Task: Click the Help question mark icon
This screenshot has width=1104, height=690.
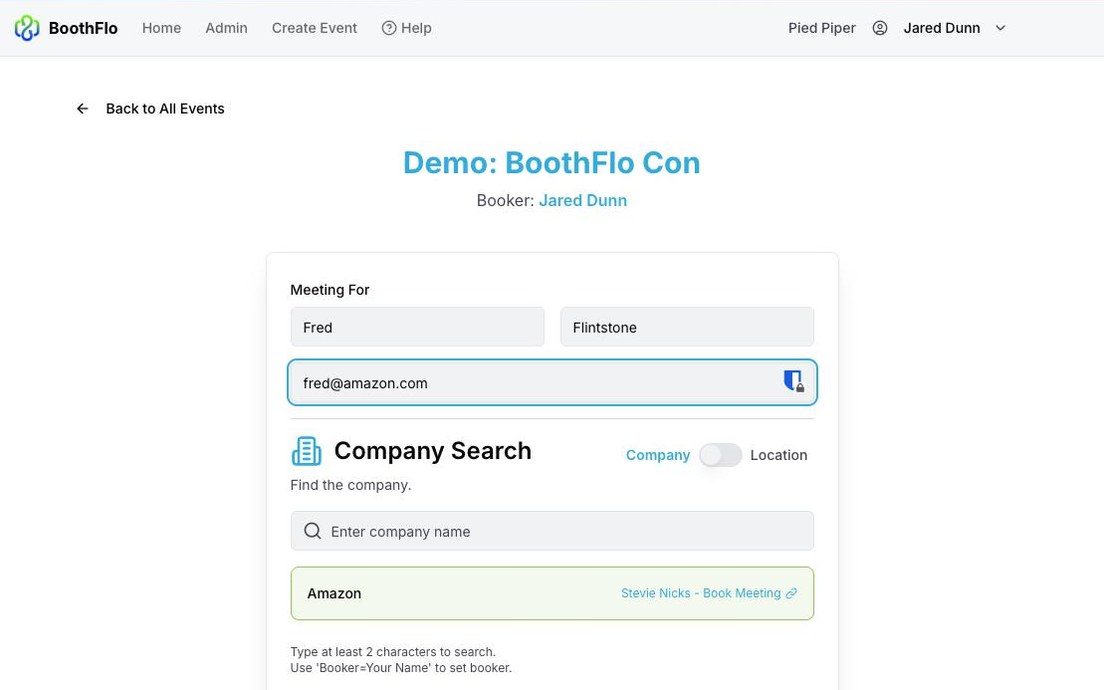Action: click(x=389, y=28)
